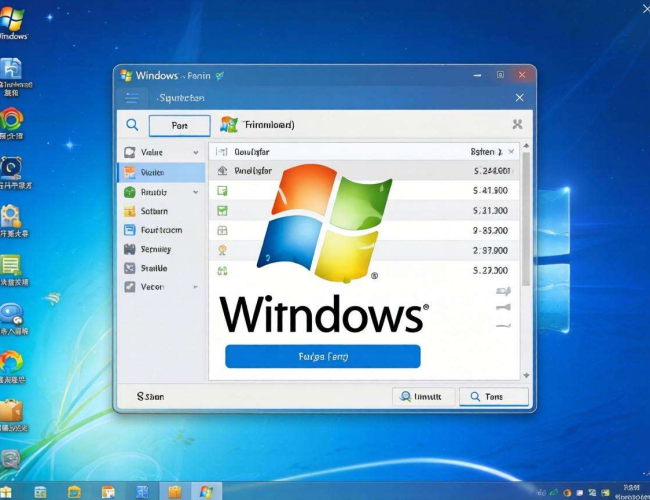Click the scrollbar up arrow in the list

click(526, 146)
